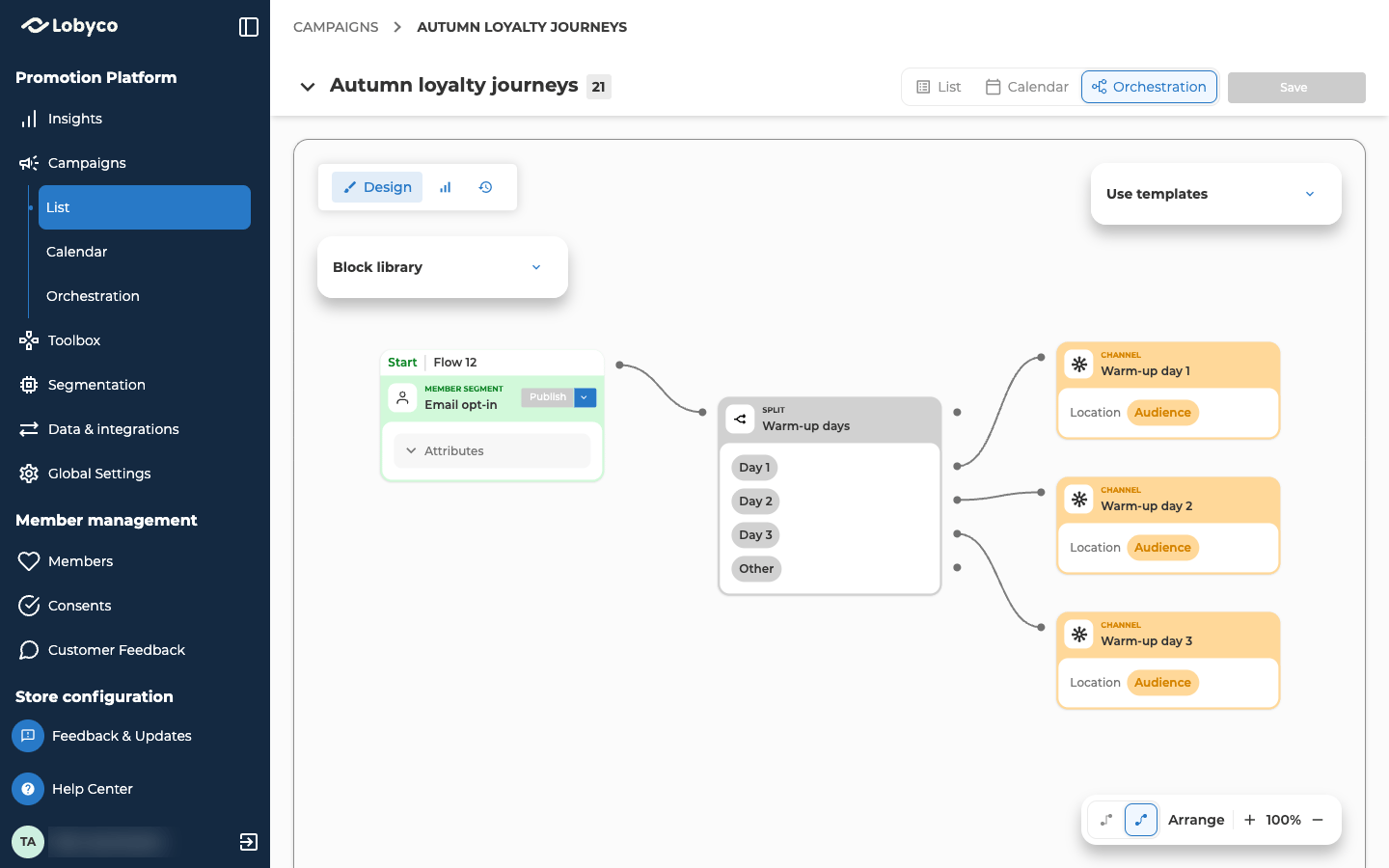
Task: Open the version history clock icon
Action: 486,187
